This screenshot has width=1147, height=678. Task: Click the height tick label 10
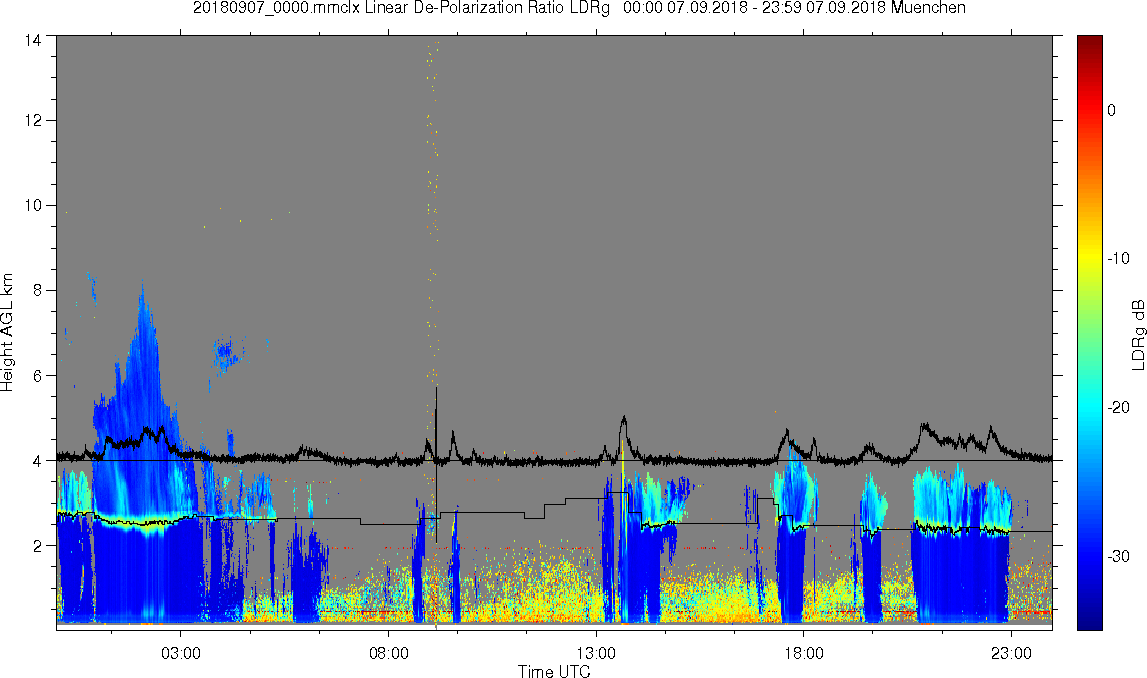pyautogui.click(x=32, y=206)
